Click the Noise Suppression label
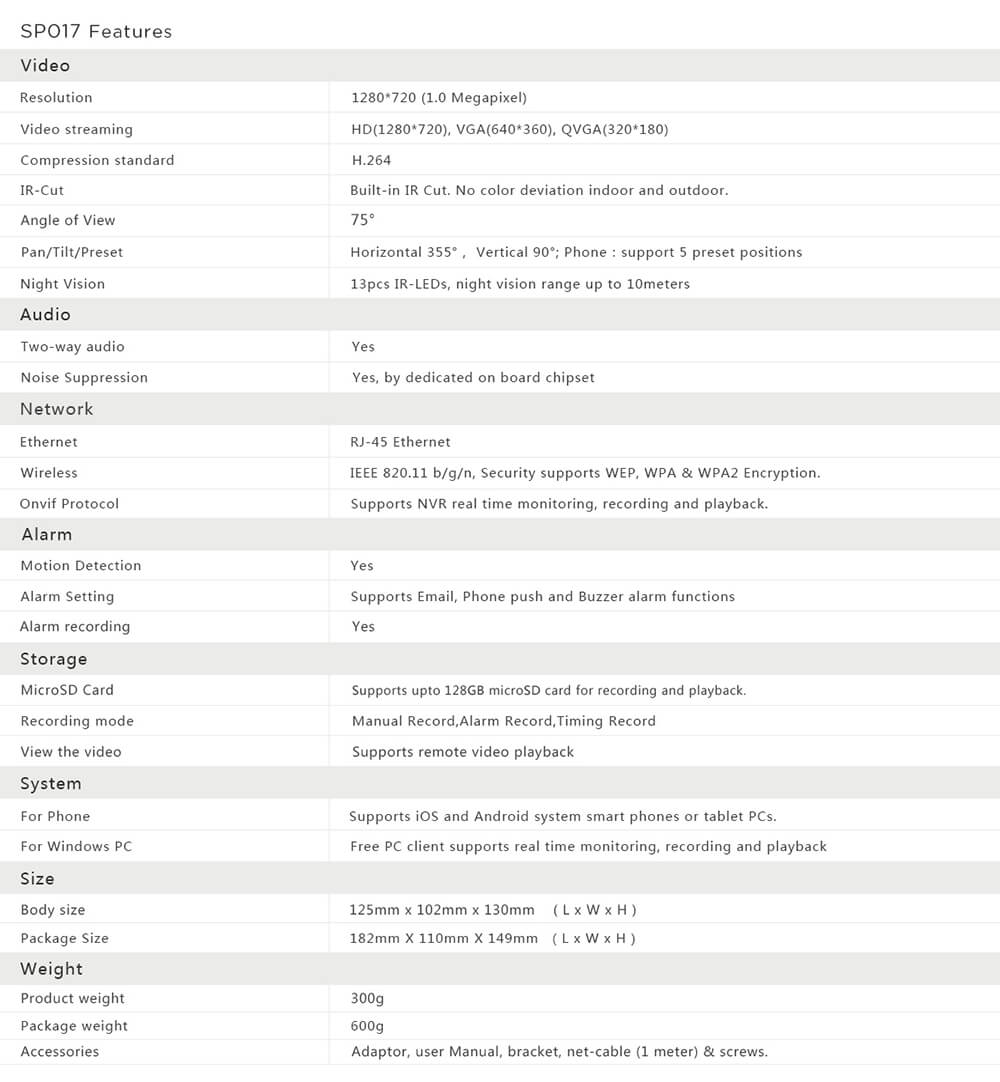Viewport: 1000px width, 1082px height. click(x=84, y=377)
